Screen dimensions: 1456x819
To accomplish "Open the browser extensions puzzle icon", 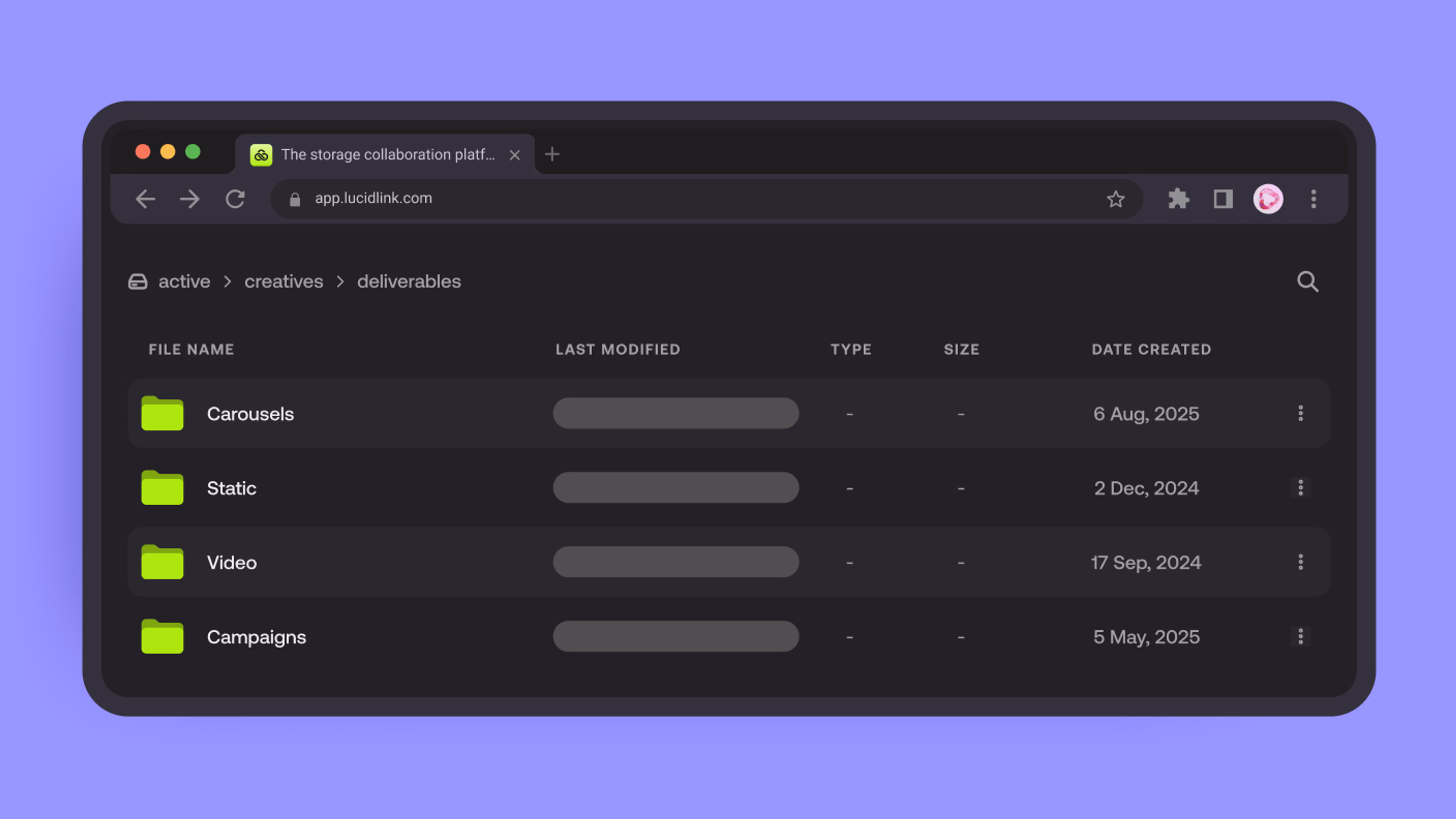I will (1178, 199).
